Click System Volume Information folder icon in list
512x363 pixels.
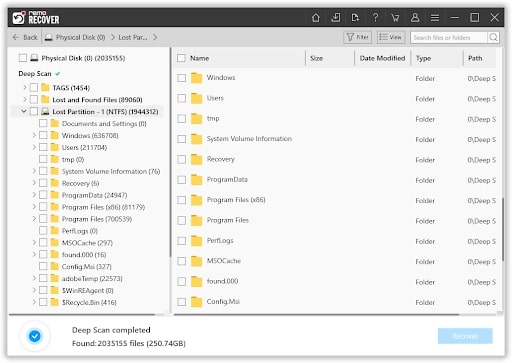coord(197,139)
